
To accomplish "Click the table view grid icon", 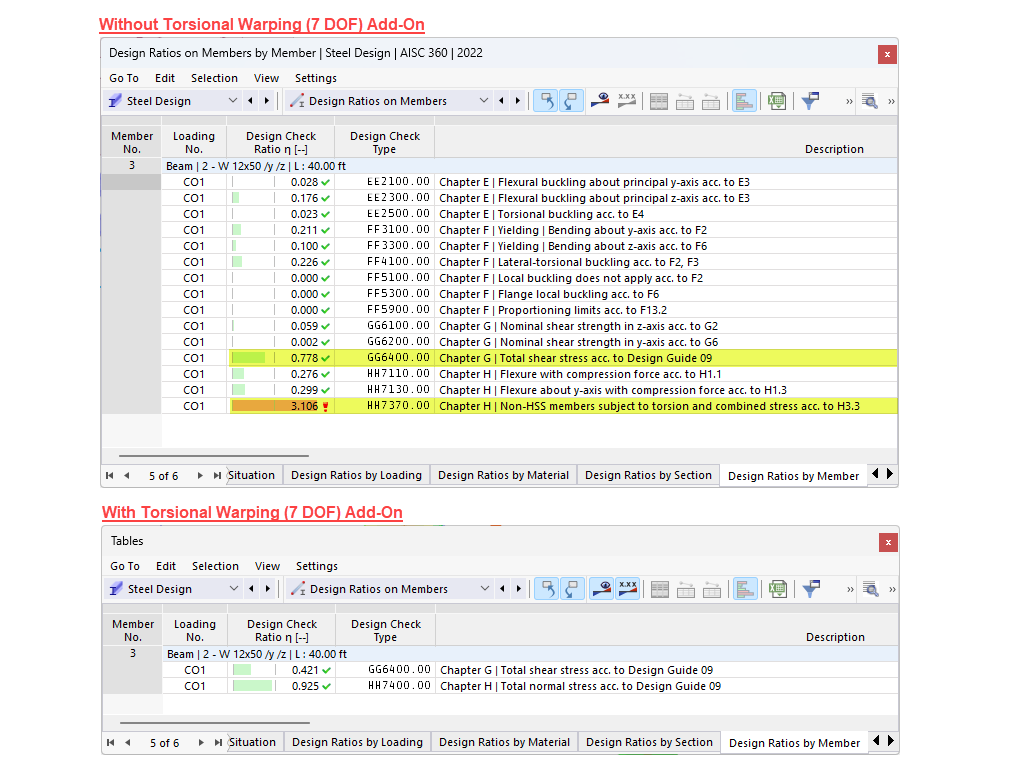I will click(658, 100).
